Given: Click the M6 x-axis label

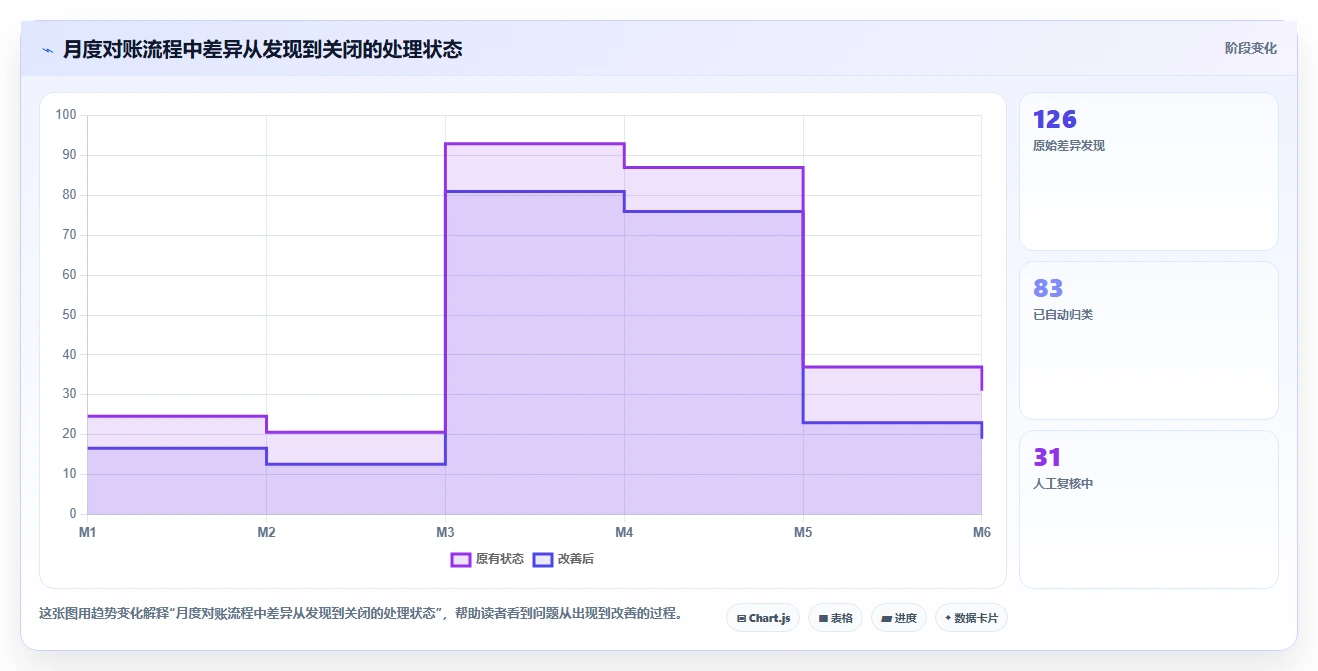Looking at the screenshot, I should tap(981, 533).
